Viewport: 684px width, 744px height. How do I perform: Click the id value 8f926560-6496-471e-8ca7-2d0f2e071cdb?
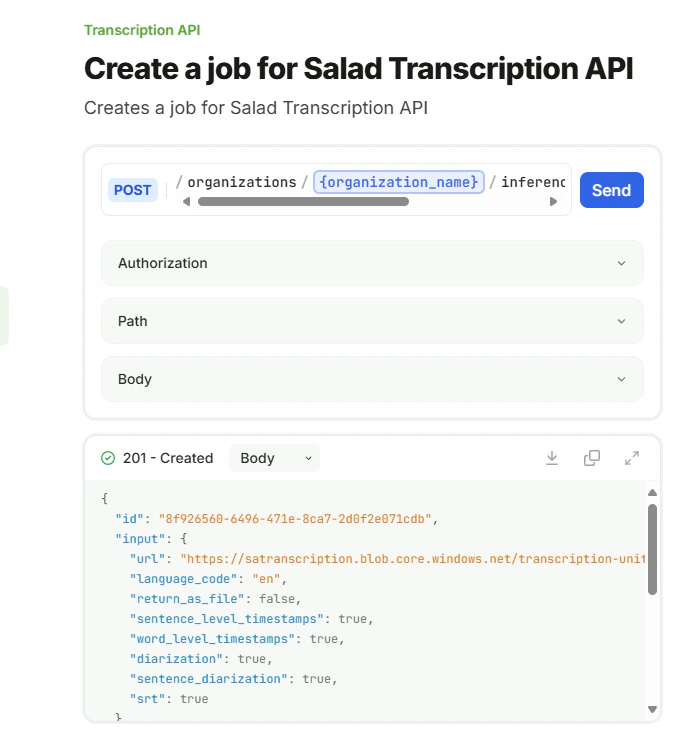click(295, 519)
